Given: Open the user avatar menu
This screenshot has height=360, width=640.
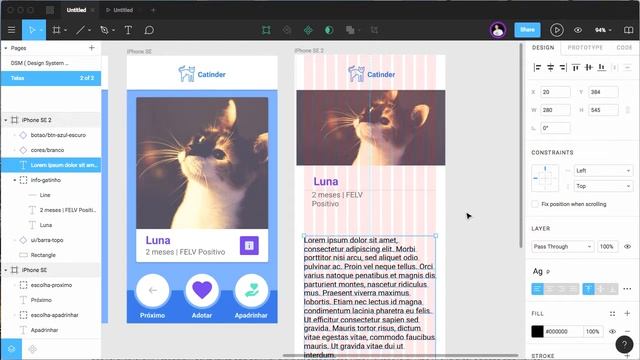Looking at the screenshot, I should click(x=498, y=30).
